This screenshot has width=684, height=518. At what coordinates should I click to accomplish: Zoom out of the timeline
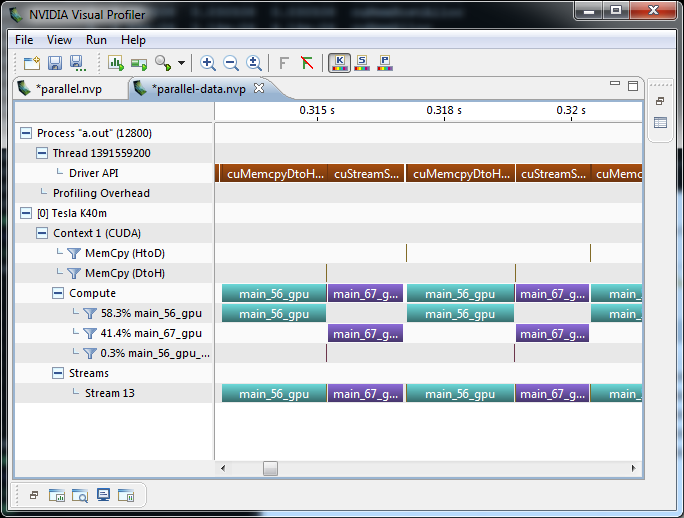pyautogui.click(x=231, y=63)
